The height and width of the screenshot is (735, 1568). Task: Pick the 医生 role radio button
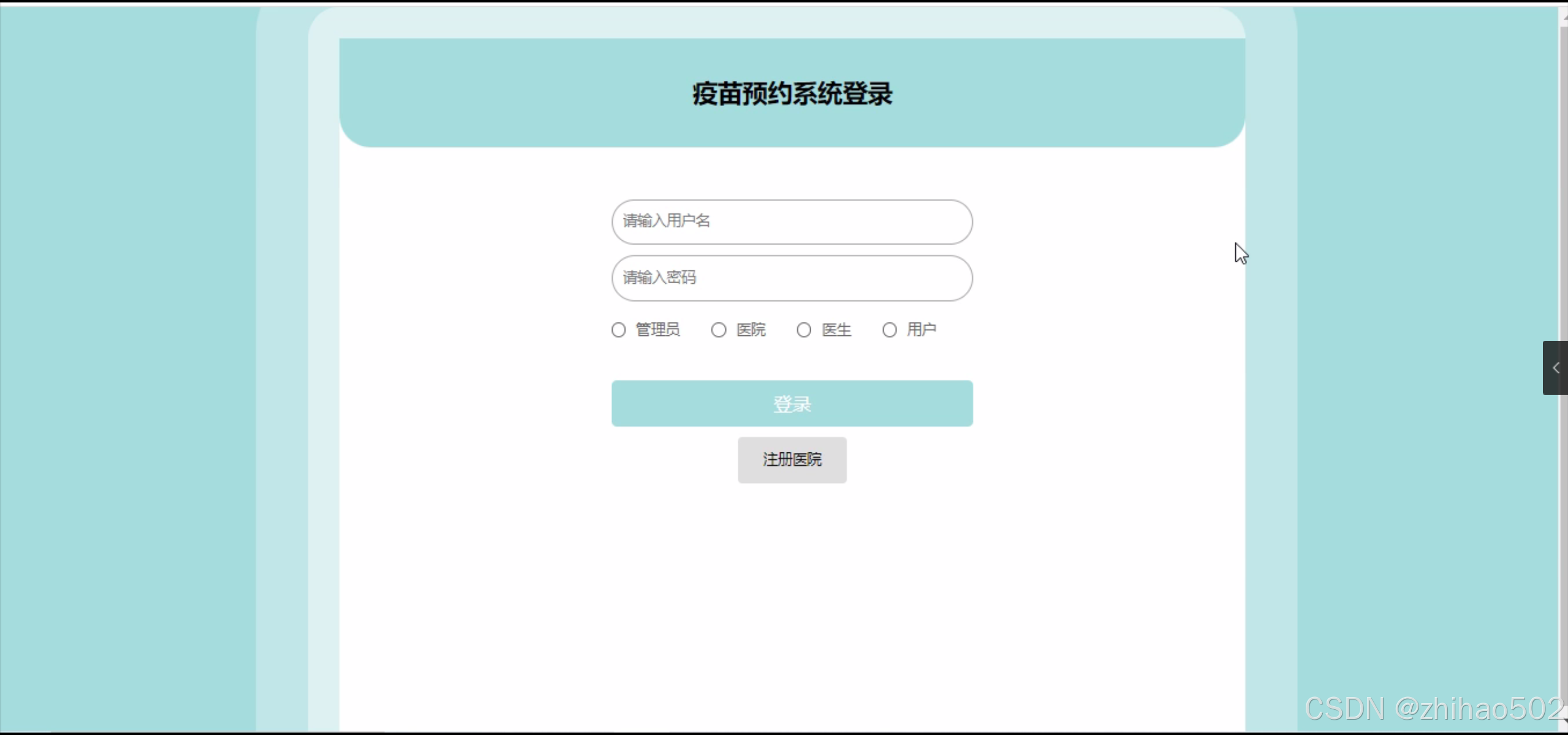coord(803,330)
